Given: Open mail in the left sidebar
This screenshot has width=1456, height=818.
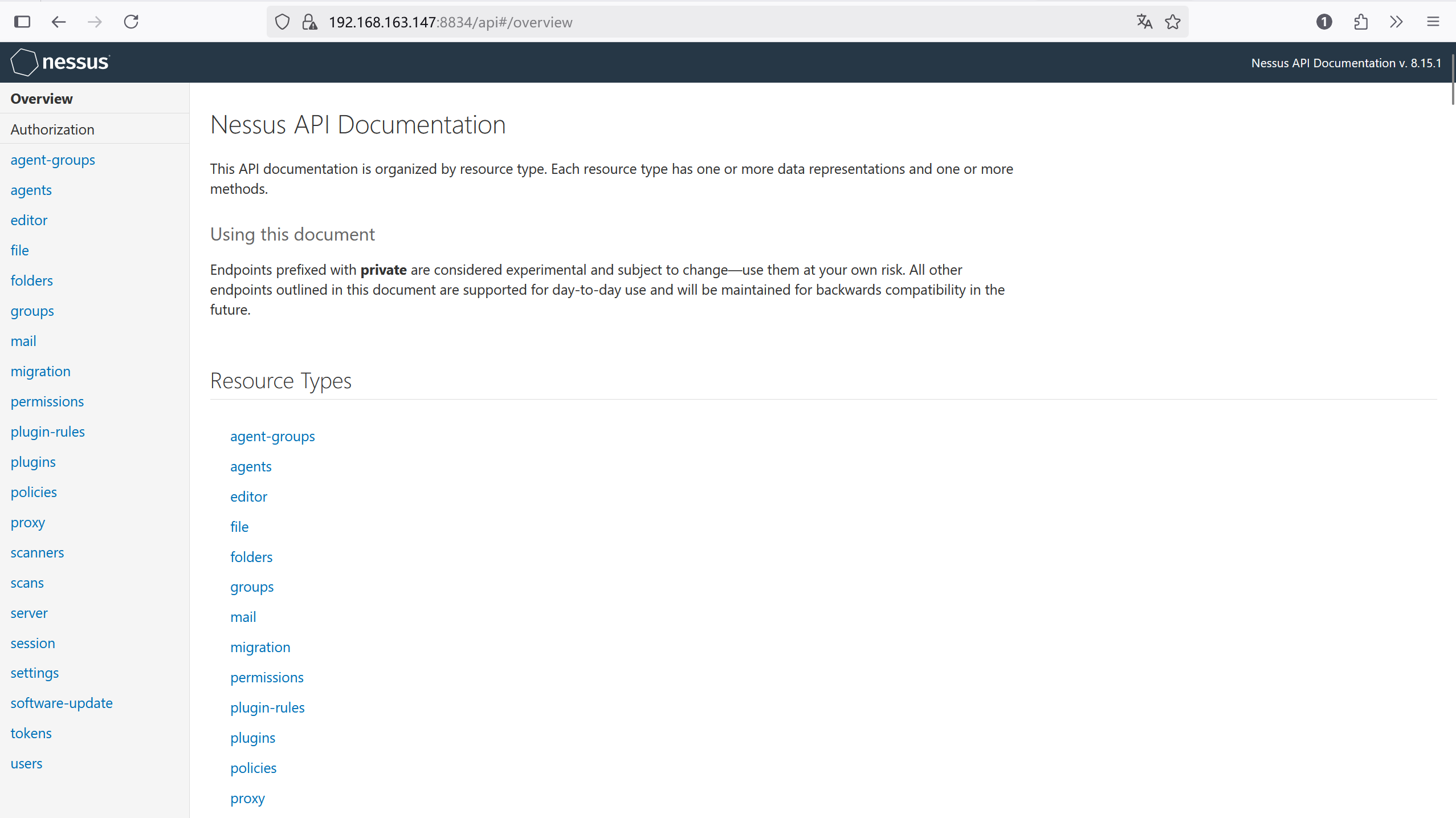Looking at the screenshot, I should 23,341.
